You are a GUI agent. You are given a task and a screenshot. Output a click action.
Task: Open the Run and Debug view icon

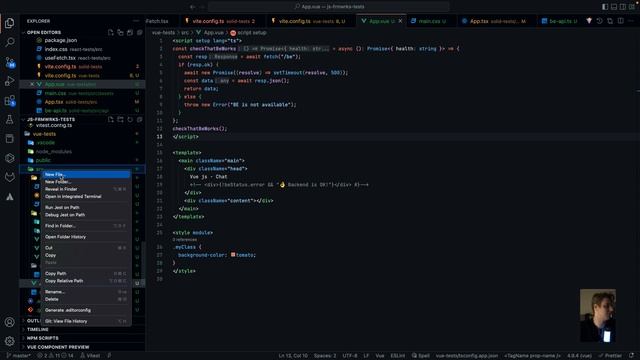click(x=10, y=81)
